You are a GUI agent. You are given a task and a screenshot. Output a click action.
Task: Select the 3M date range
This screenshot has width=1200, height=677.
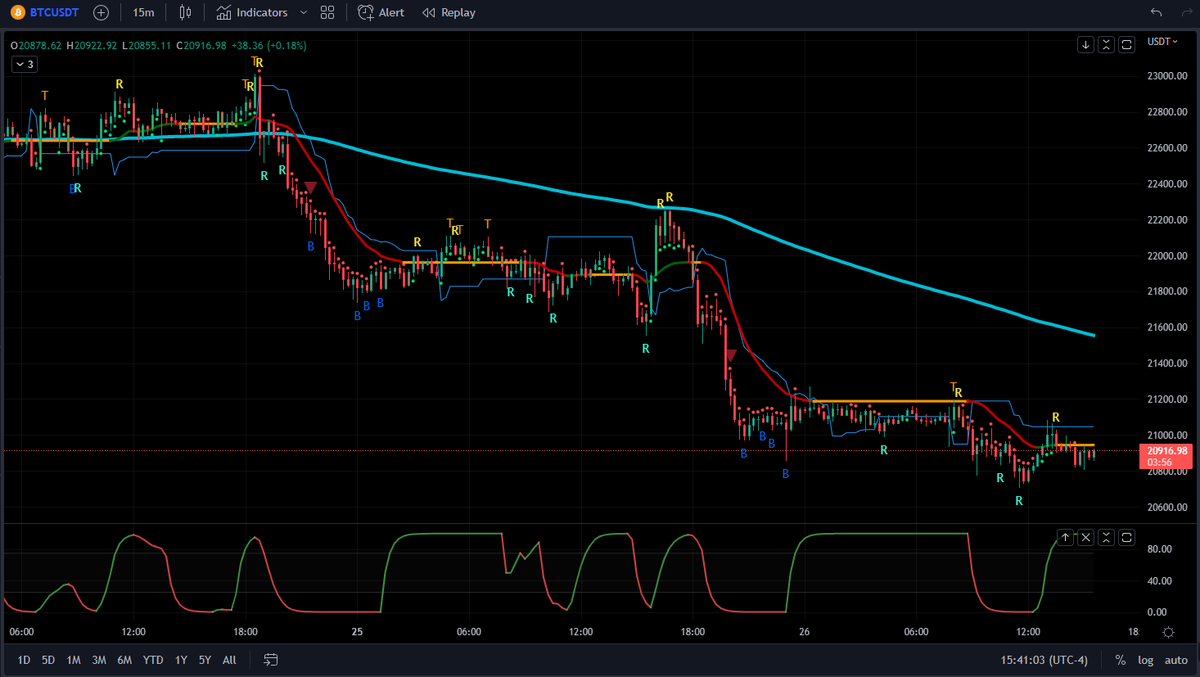[99, 660]
